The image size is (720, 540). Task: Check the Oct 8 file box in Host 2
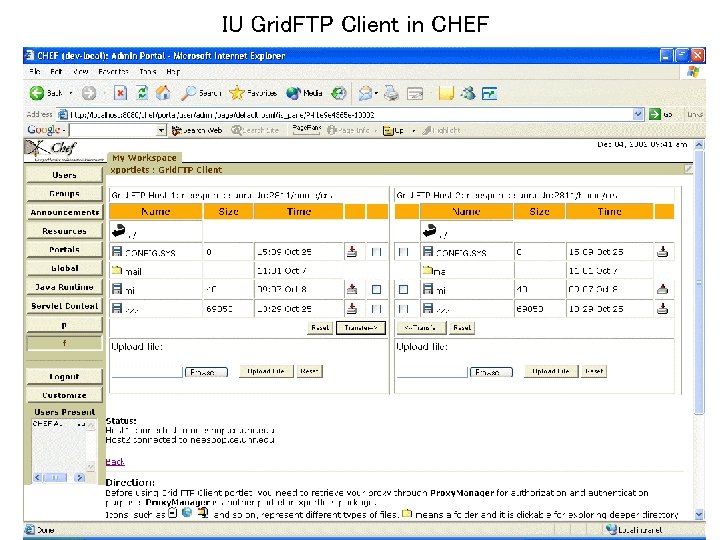pos(404,289)
